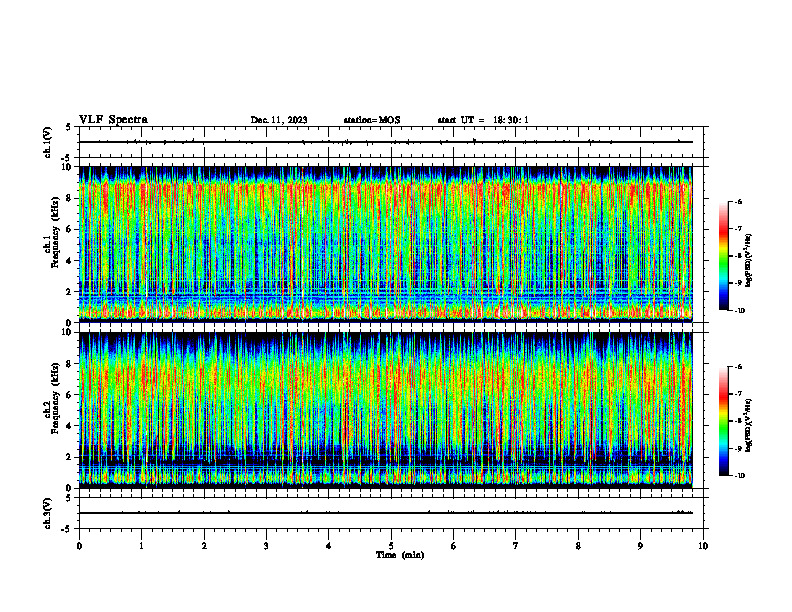The width and height of the screenshot is (792, 612).
Task: Click the time axis tick label "9"
Action: (x=640, y=546)
